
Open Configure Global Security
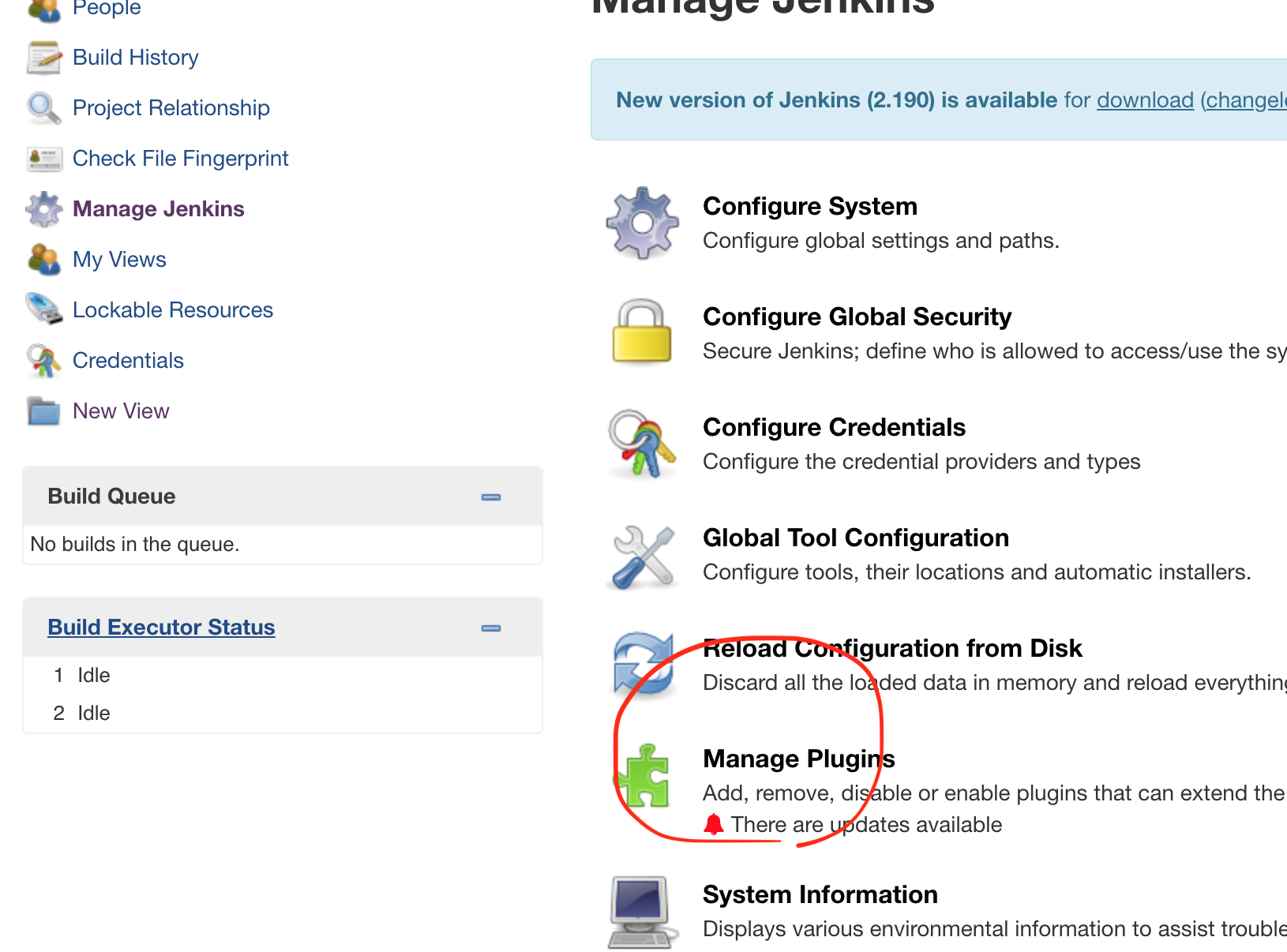tap(857, 317)
